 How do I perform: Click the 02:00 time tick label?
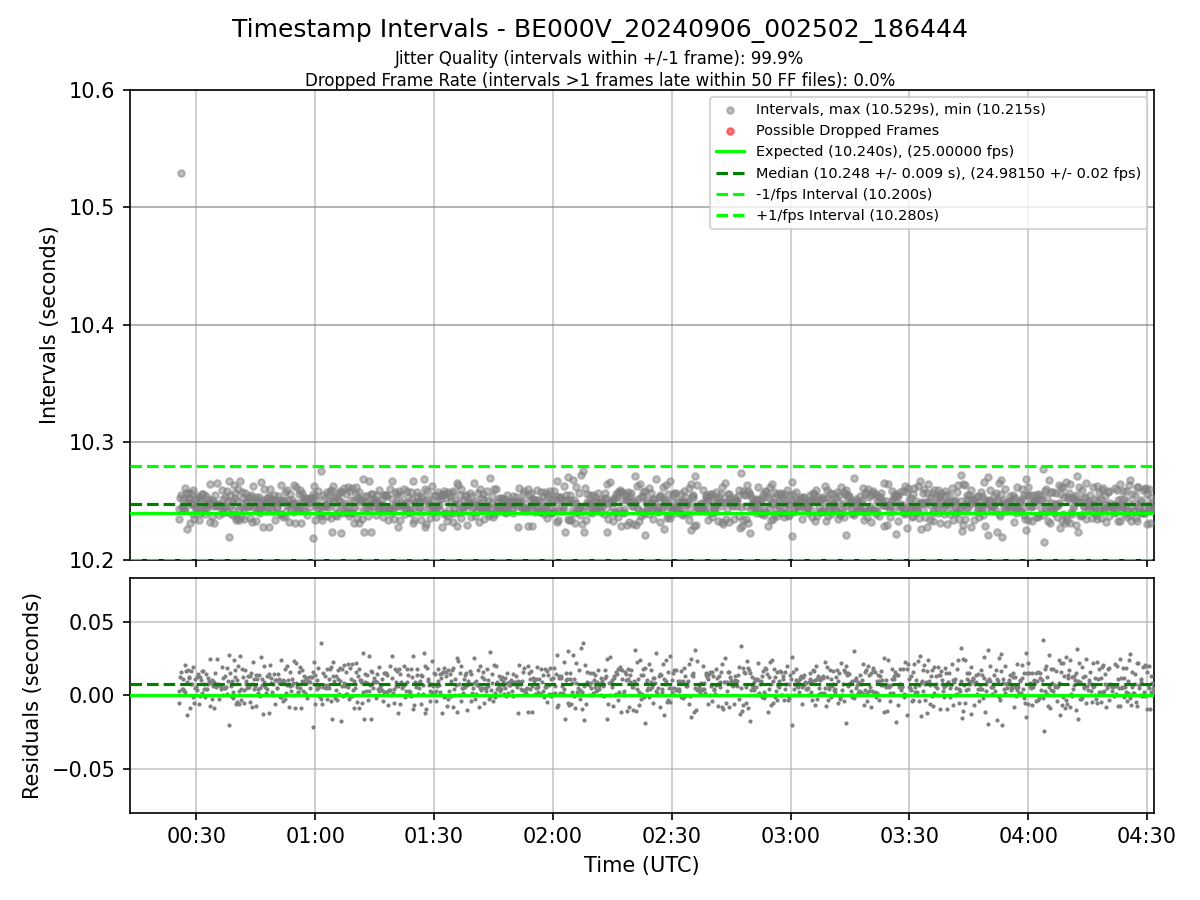(x=553, y=835)
